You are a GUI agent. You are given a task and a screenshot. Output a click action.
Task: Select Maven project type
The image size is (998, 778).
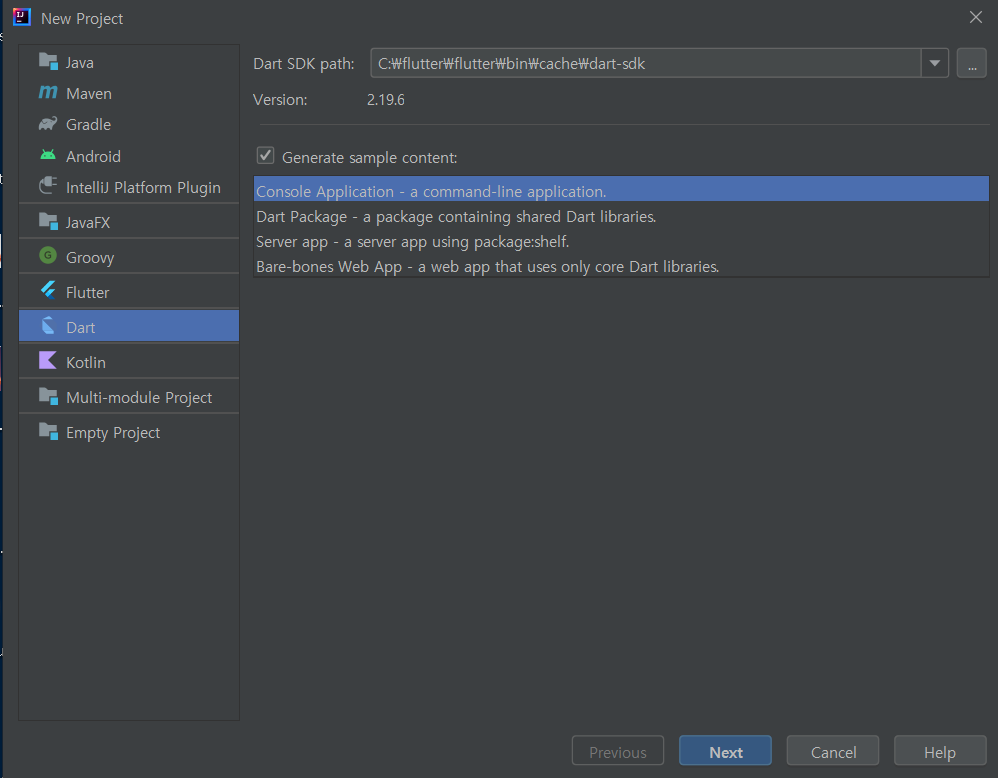pos(129,94)
